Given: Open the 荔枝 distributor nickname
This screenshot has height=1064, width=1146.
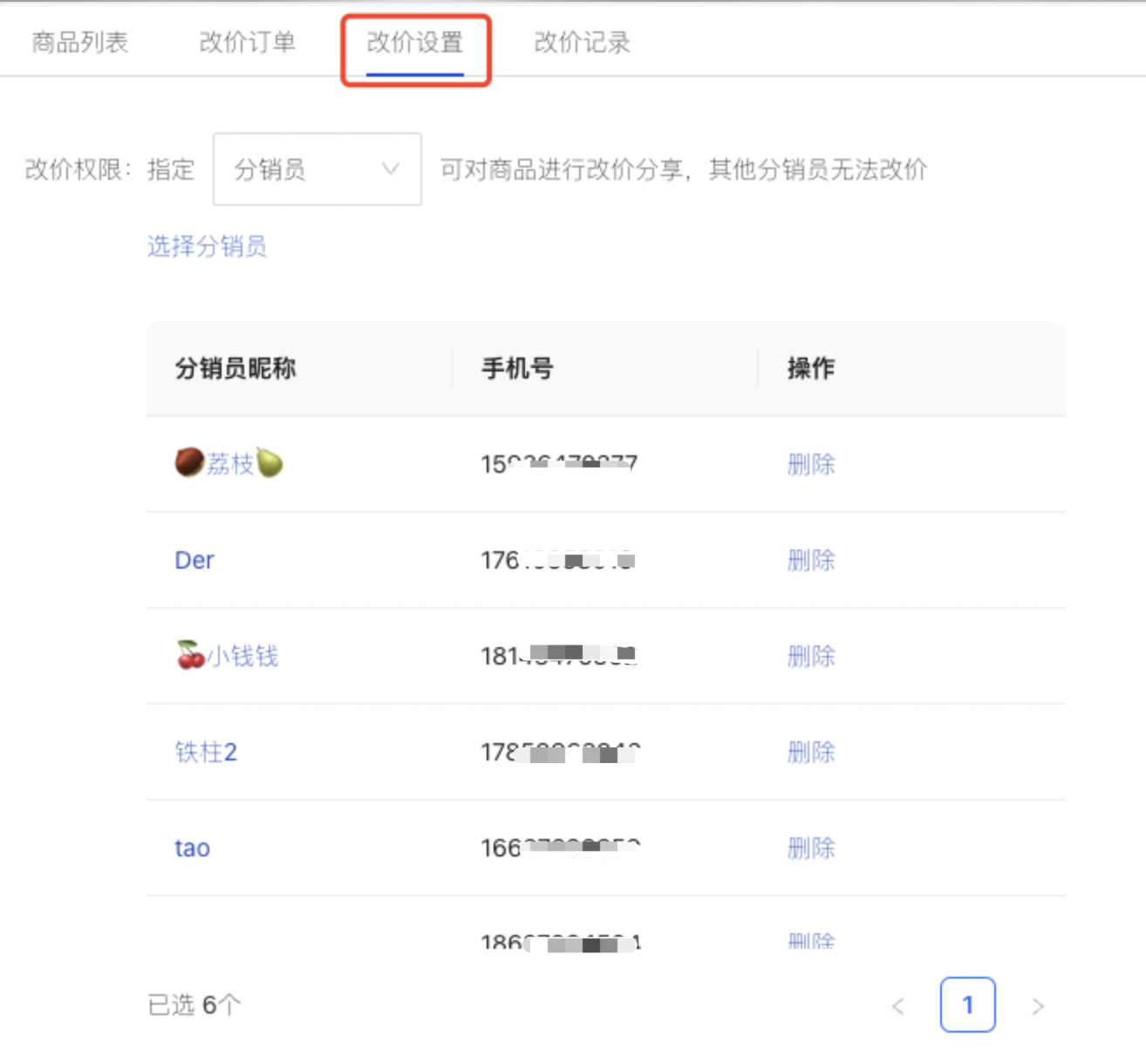Looking at the screenshot, I should click(x=229, y=463).
